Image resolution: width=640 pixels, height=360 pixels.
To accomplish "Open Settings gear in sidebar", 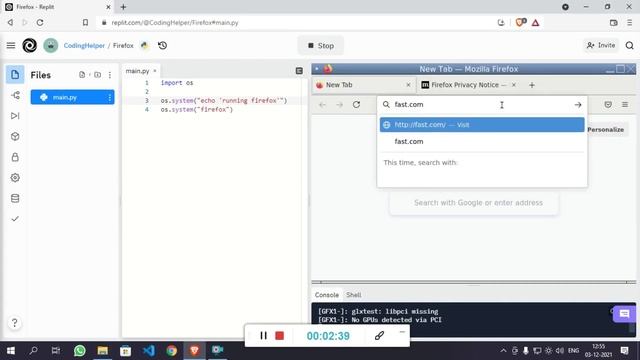I will (15, 178).
